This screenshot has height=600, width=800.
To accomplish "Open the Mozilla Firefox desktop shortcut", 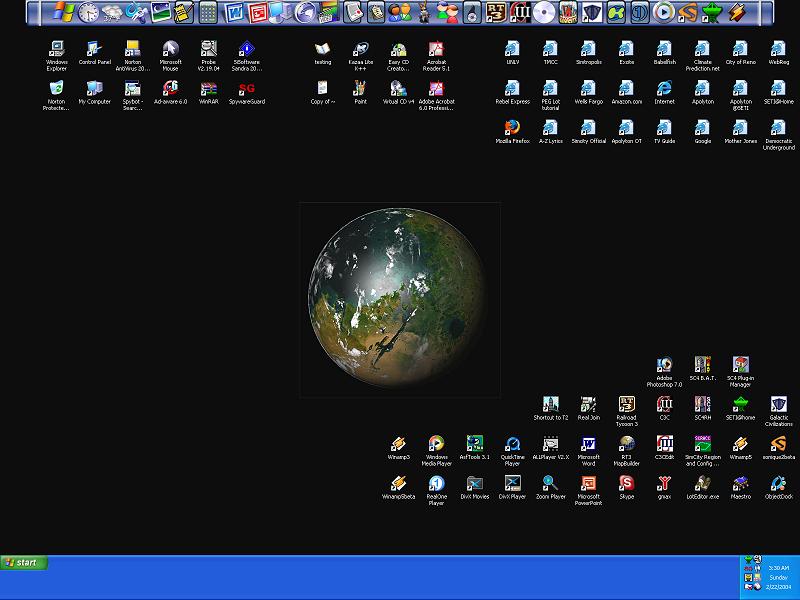I will (x=512, y=128).
